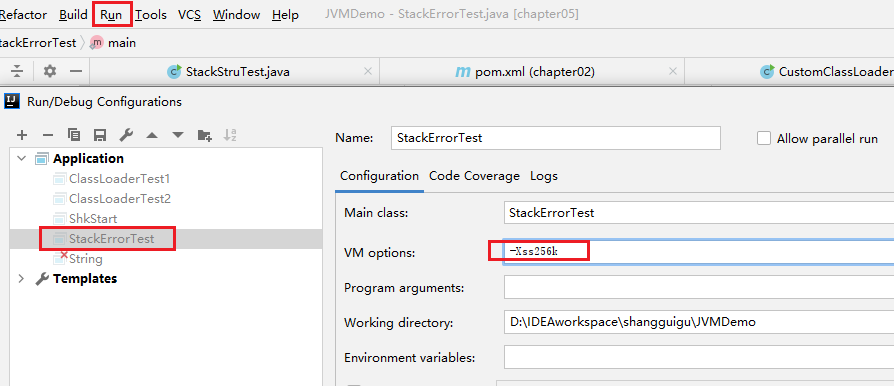Viewport: 894px width, 386px height.
Task: Sort configurations alphabetically icon
Action: coord(230,135)
